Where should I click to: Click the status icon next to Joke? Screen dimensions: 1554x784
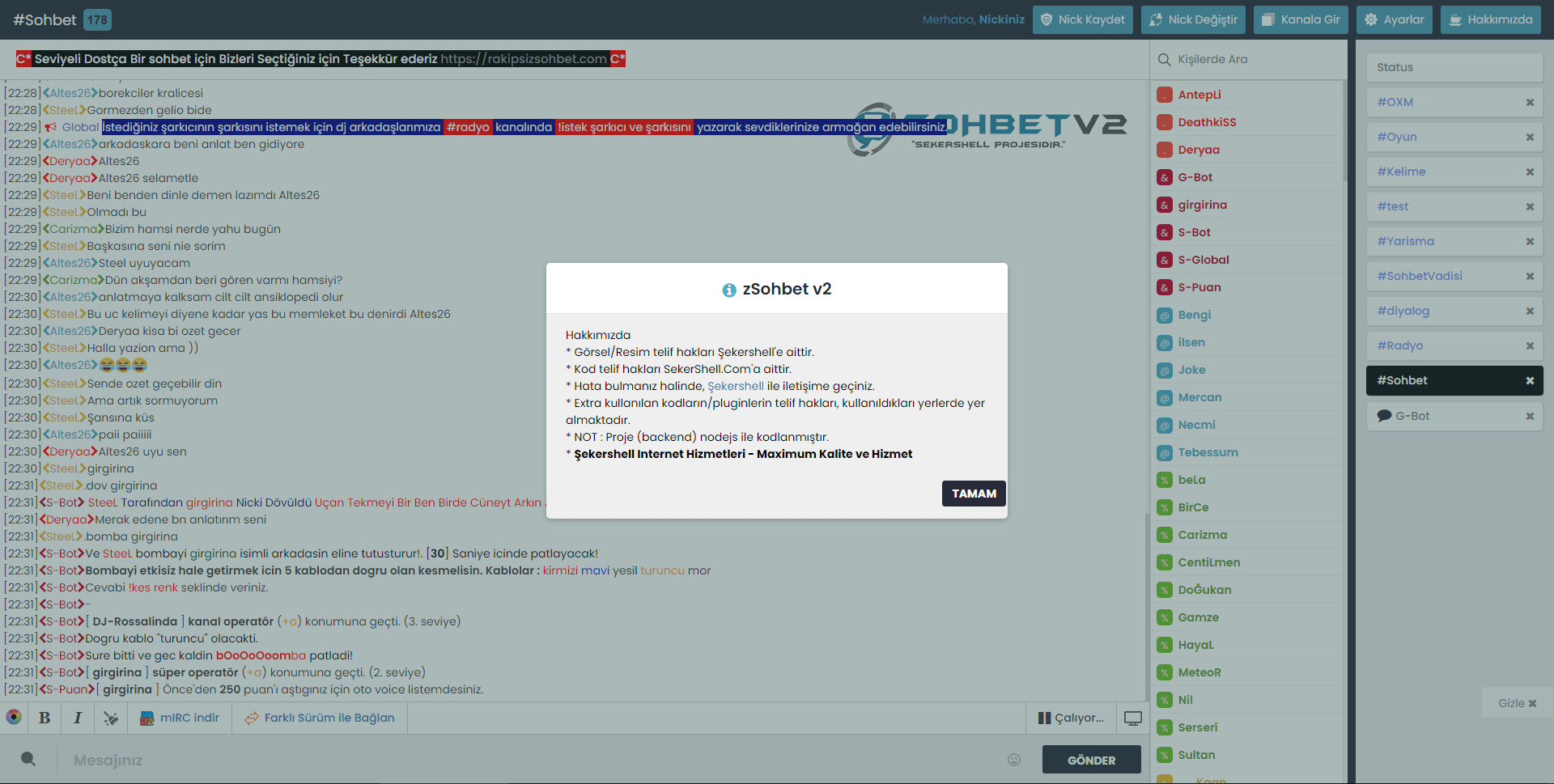tap(1165, 371)
